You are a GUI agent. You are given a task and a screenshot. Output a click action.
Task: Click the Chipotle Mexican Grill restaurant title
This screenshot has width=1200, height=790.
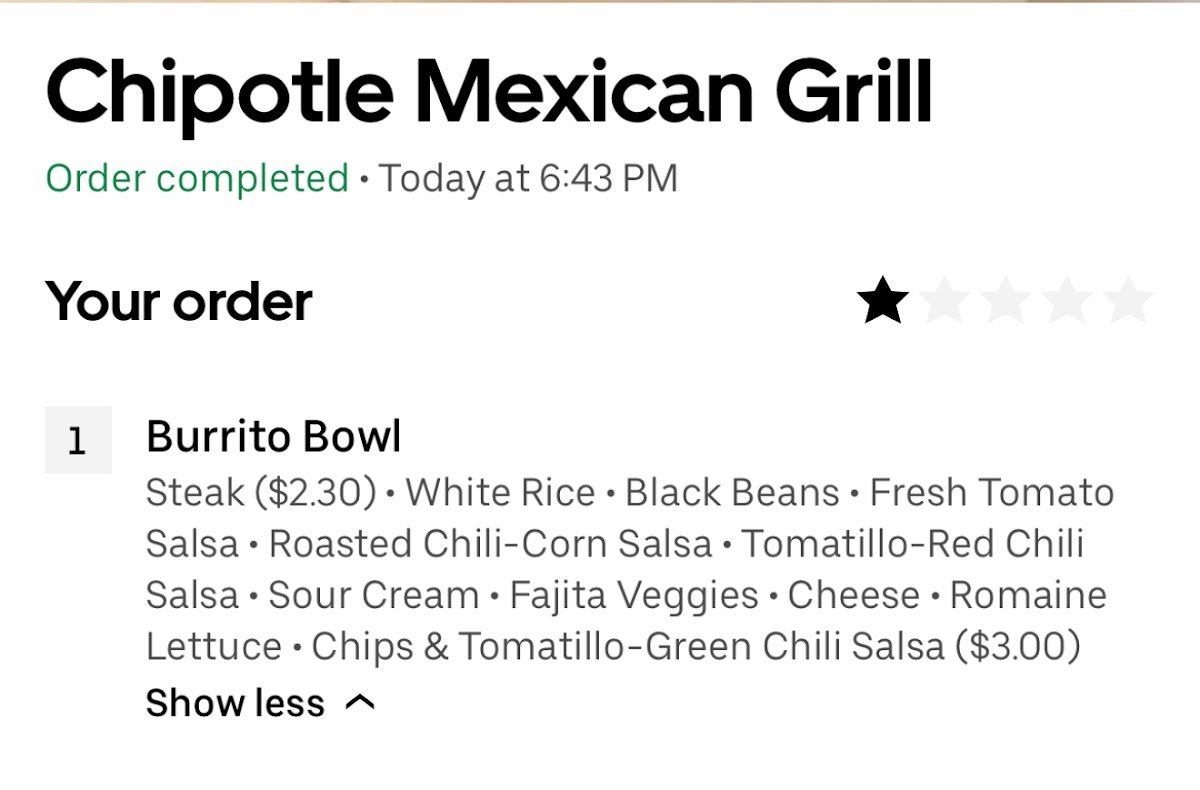pos(489,92)
